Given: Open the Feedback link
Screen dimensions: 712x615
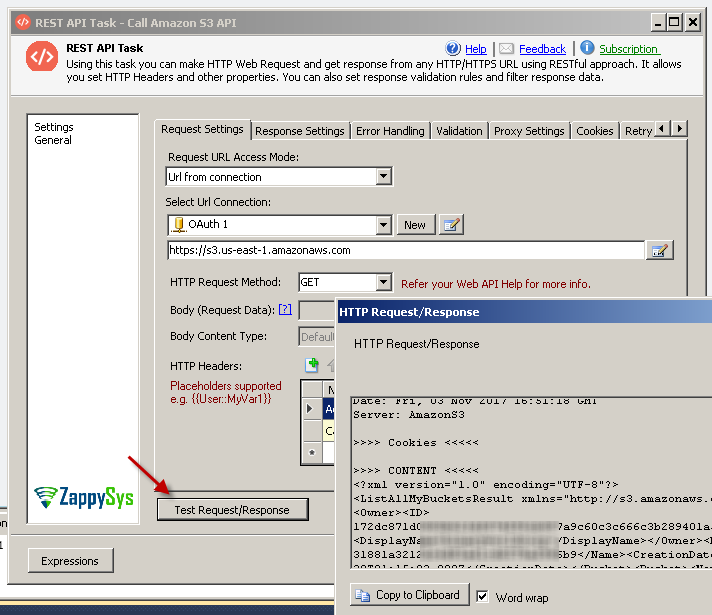Looking at the screenshot, I should pyautogui.click(x=542, y=49).
